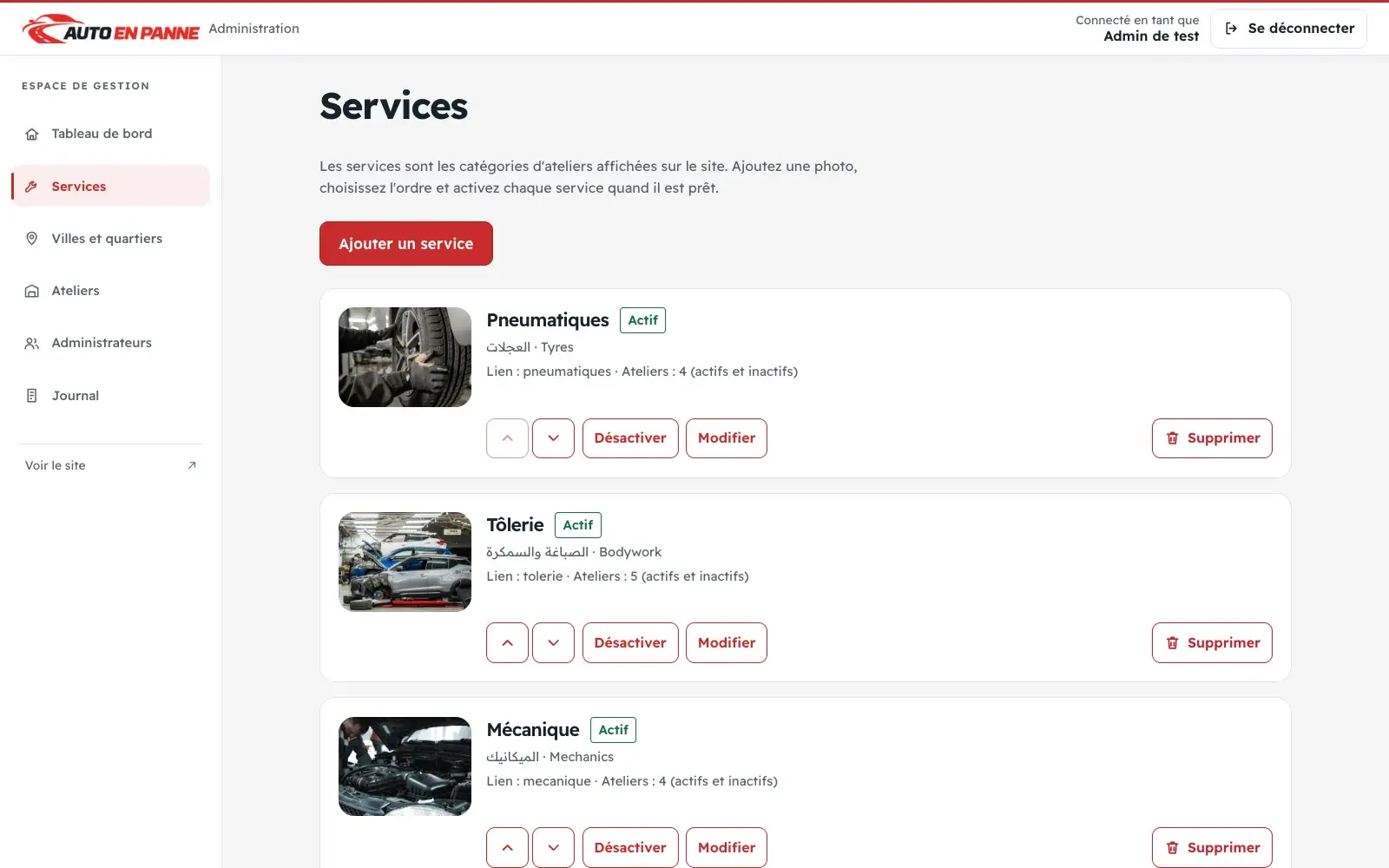Click the Mécanique service title
This screenshot has height=868, width=1389.
coord(533,730)
